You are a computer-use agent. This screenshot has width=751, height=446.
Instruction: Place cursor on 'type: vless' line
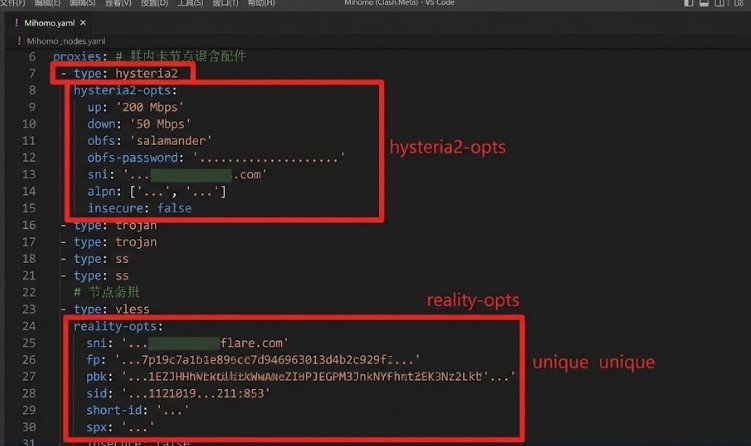tap(111, 309)
